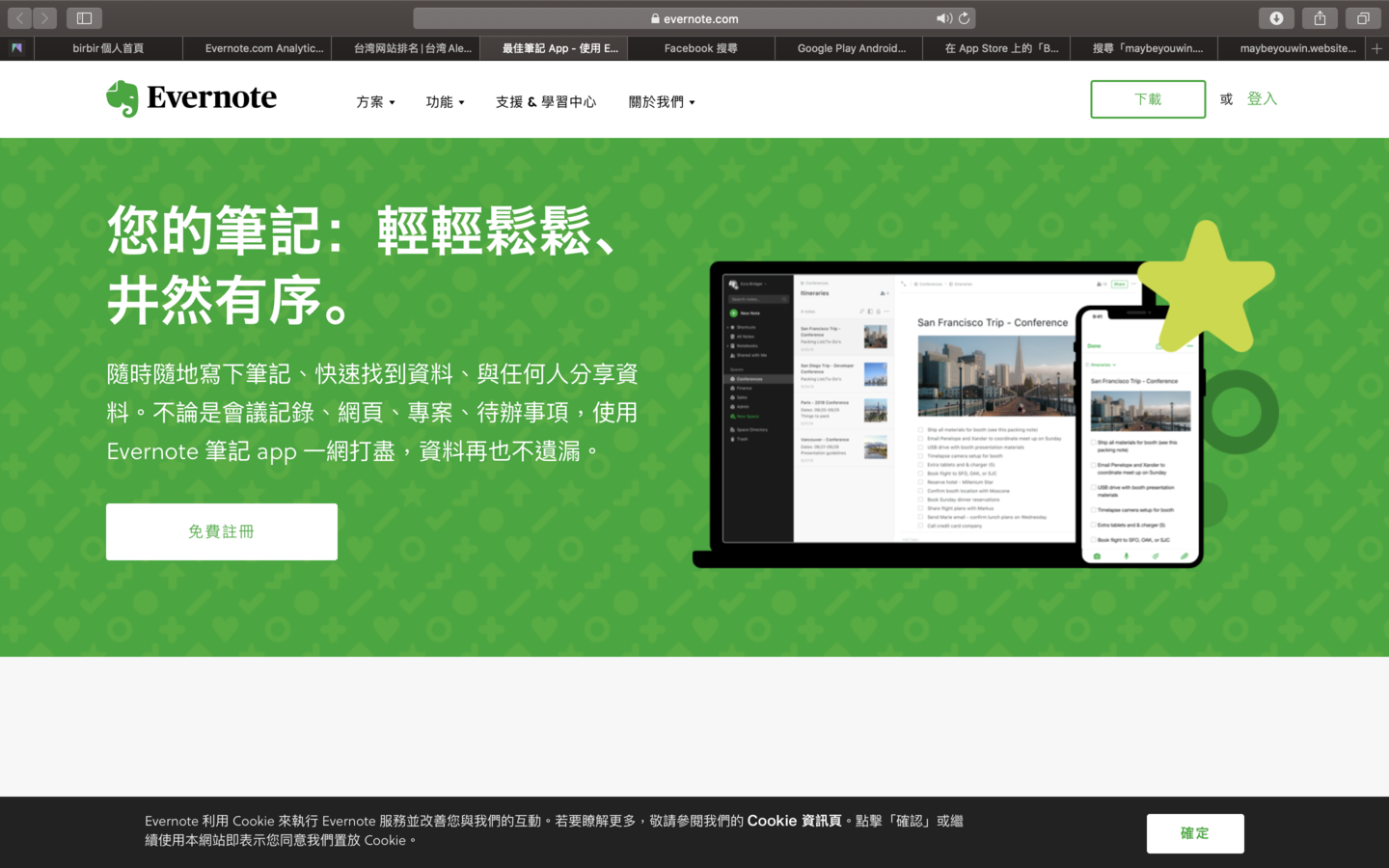Confirm cookies with 確定 button
The width and height of the screenshot is (1389, 868).
(1195, 833)
